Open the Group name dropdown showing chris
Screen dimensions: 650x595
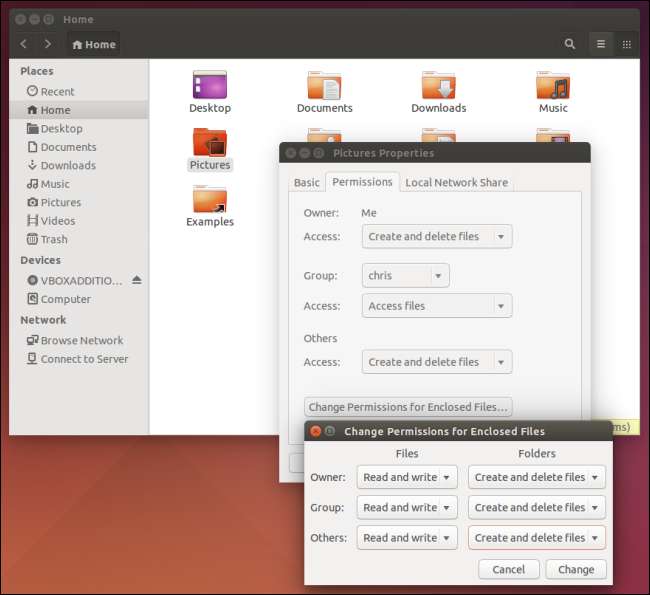click(x=405, y=275)
